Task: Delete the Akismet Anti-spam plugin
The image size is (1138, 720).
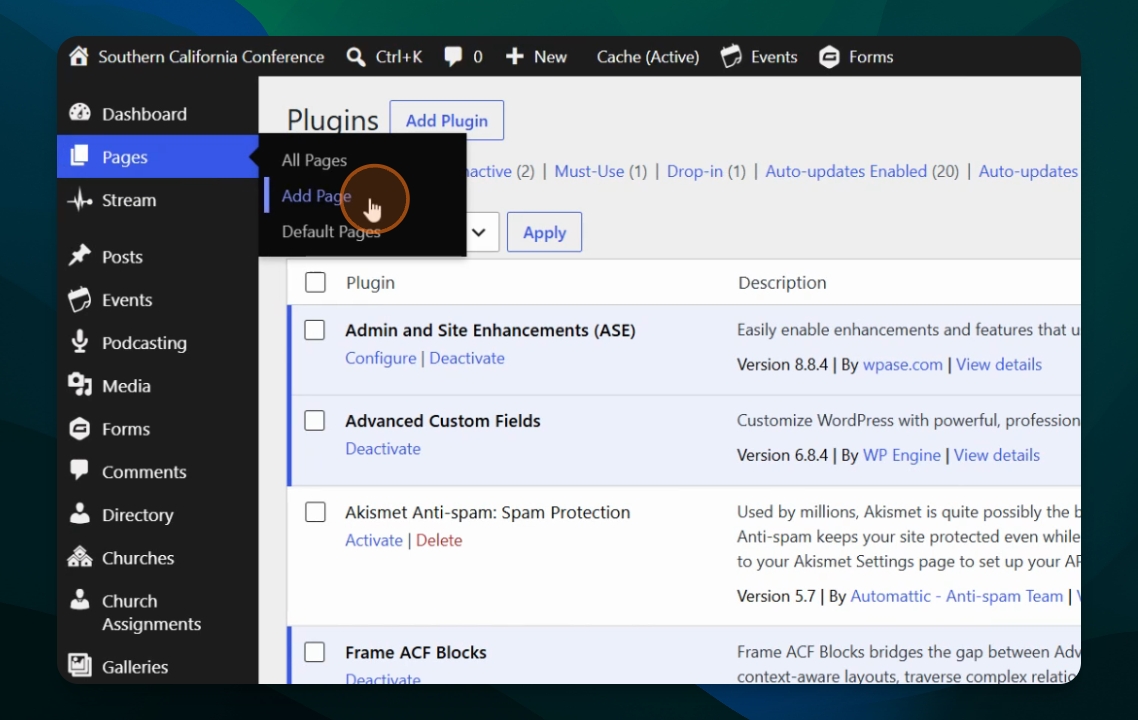Action: tap(439, 541)
